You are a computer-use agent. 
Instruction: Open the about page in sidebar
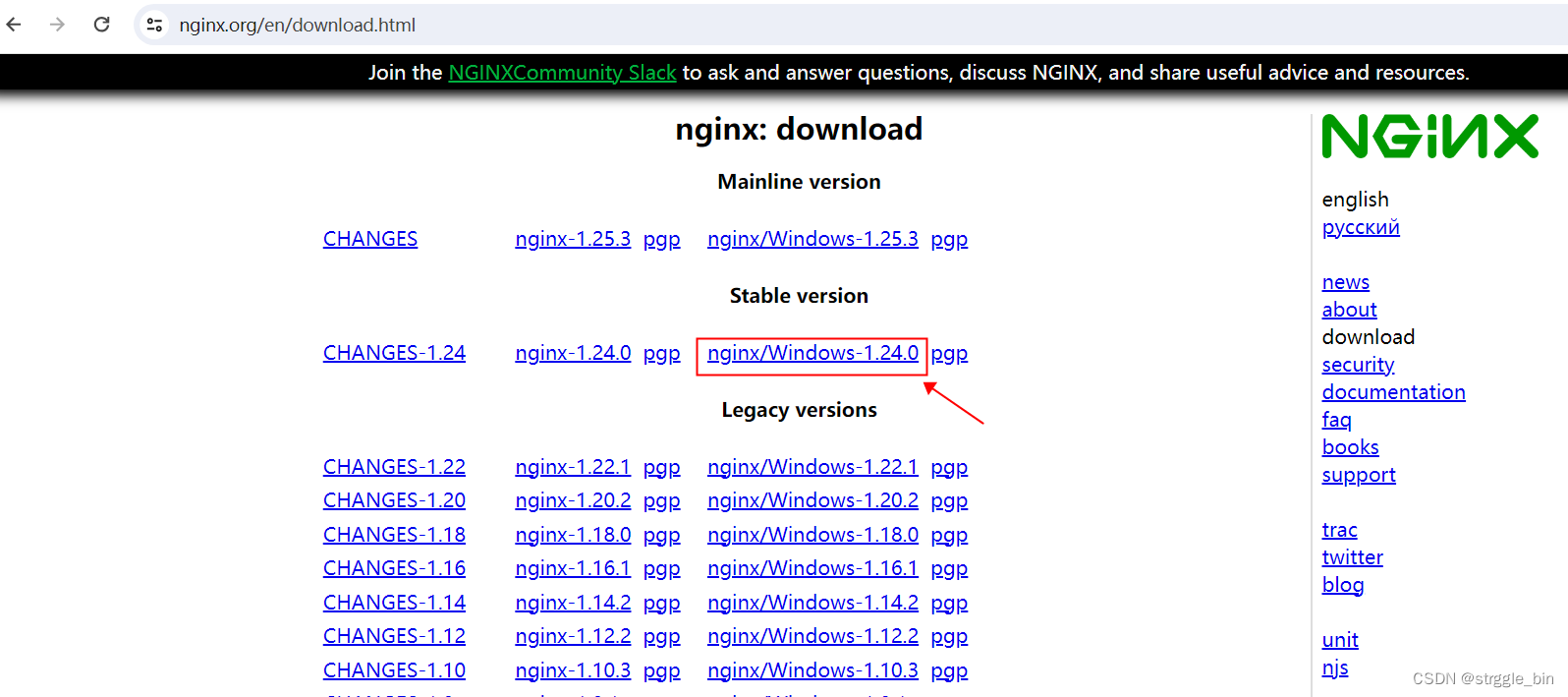1349,310
